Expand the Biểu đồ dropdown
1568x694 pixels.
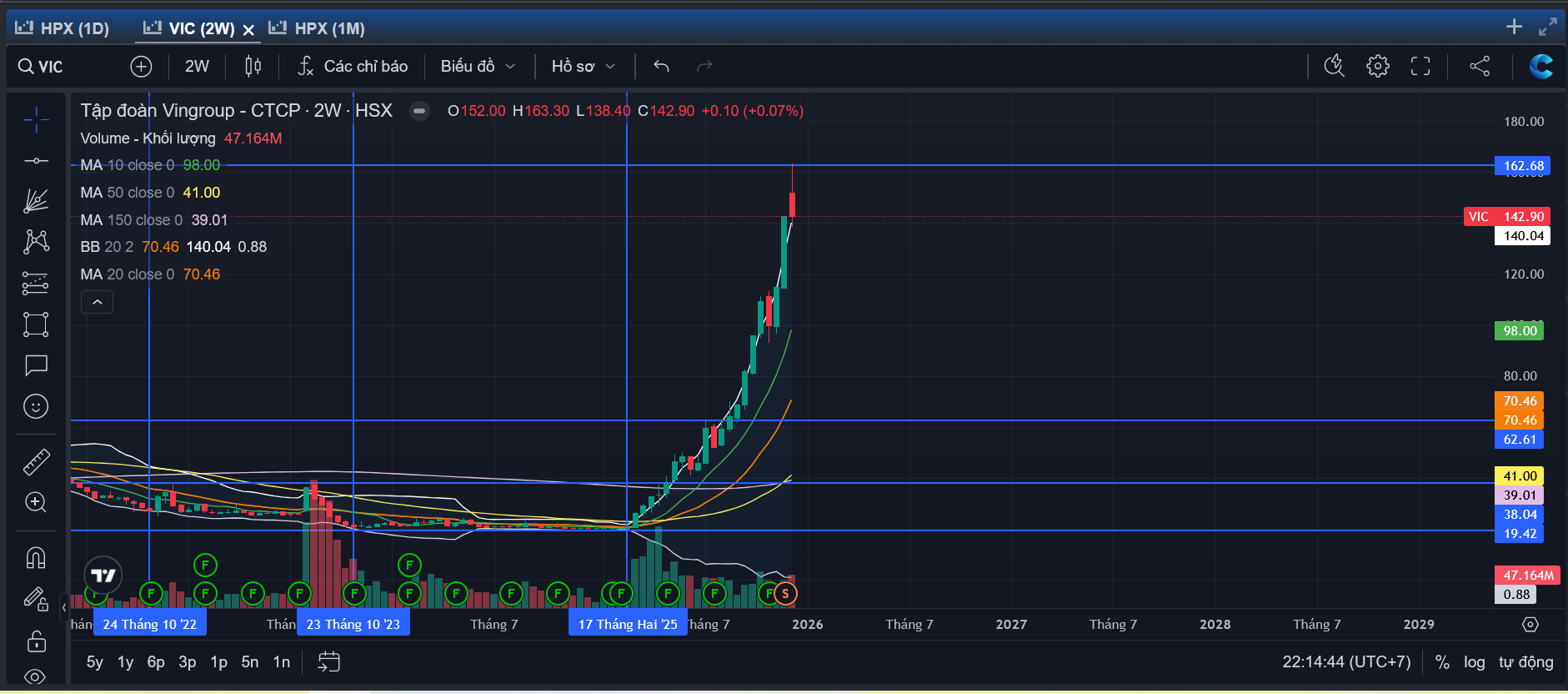coord(478,67)
